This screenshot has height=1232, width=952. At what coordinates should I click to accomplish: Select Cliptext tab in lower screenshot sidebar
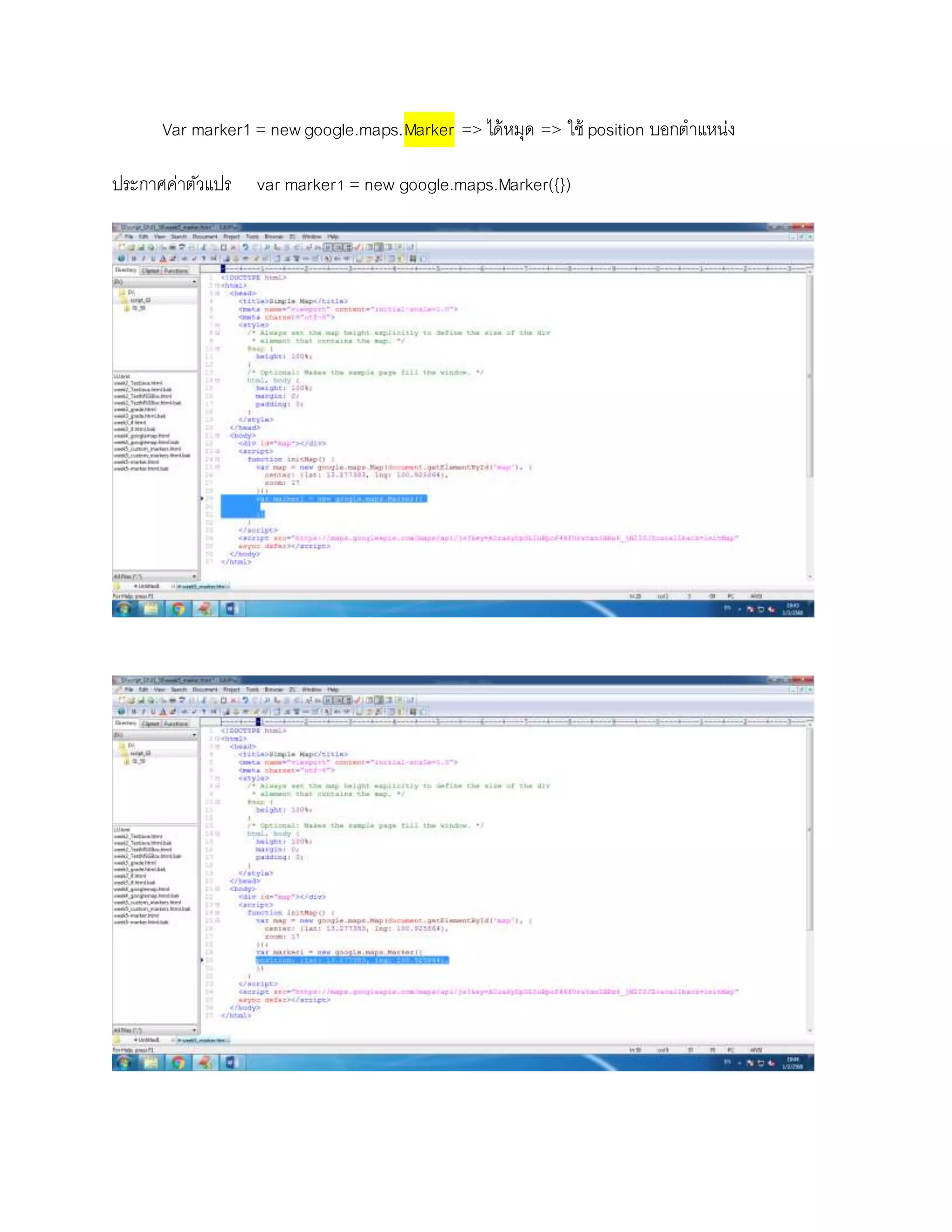pyautogui.click(x=151, y=724)
